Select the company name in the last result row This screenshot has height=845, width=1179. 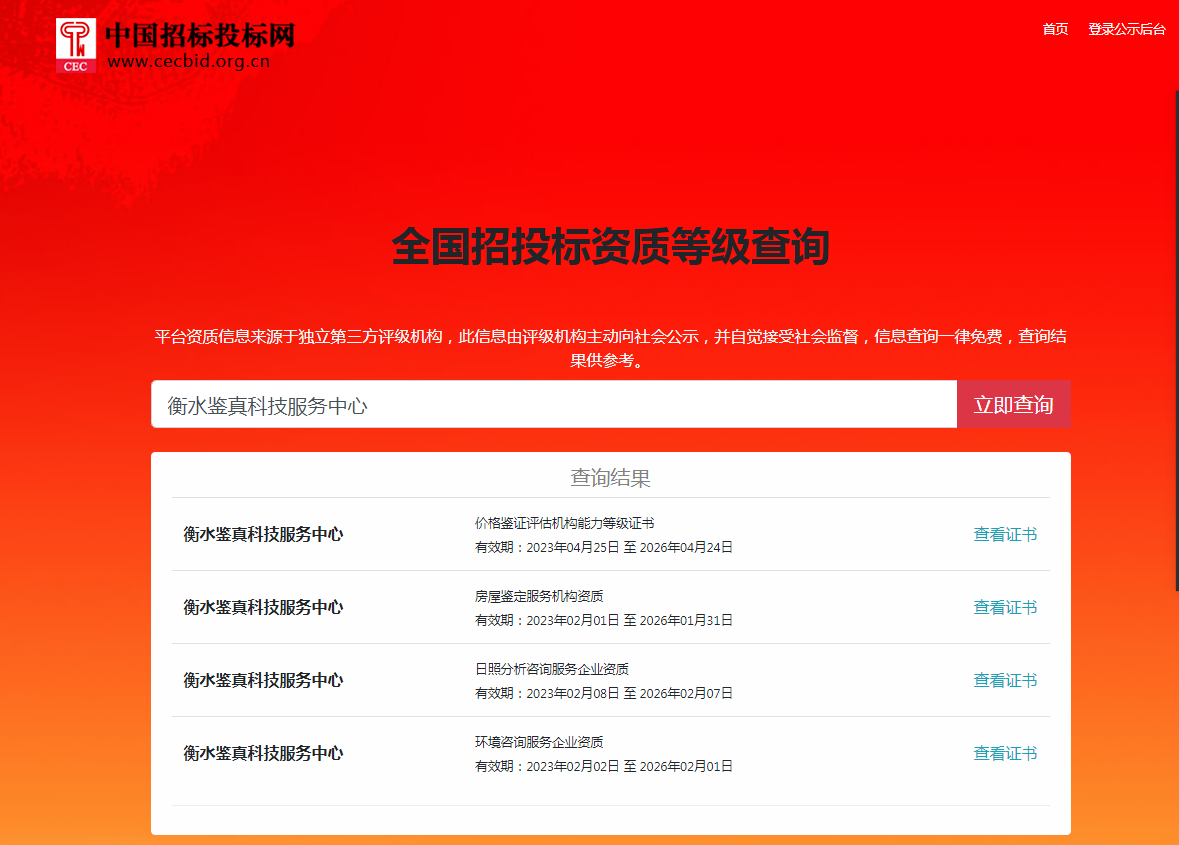263,754
